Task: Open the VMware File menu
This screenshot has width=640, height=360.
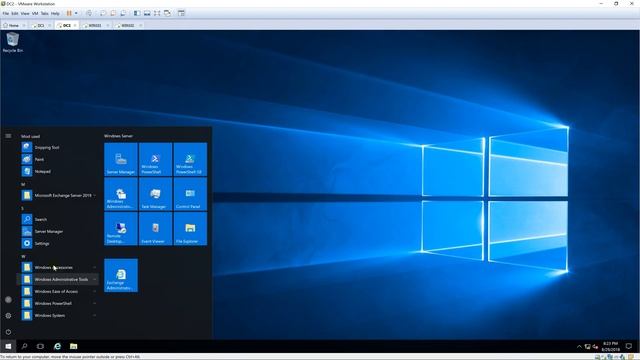Action: tap(6, 13)
